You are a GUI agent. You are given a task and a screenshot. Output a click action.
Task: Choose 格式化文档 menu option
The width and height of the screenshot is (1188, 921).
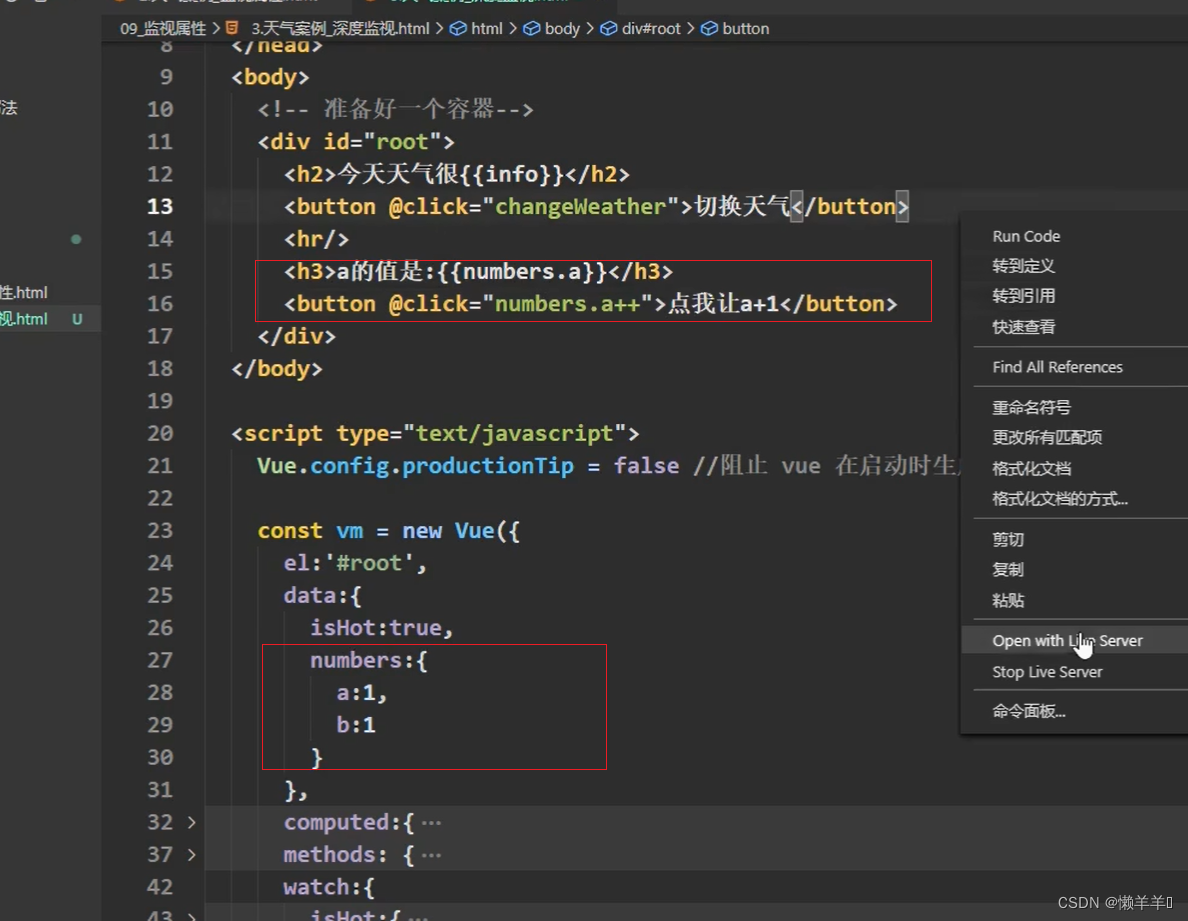(1031, 468)
